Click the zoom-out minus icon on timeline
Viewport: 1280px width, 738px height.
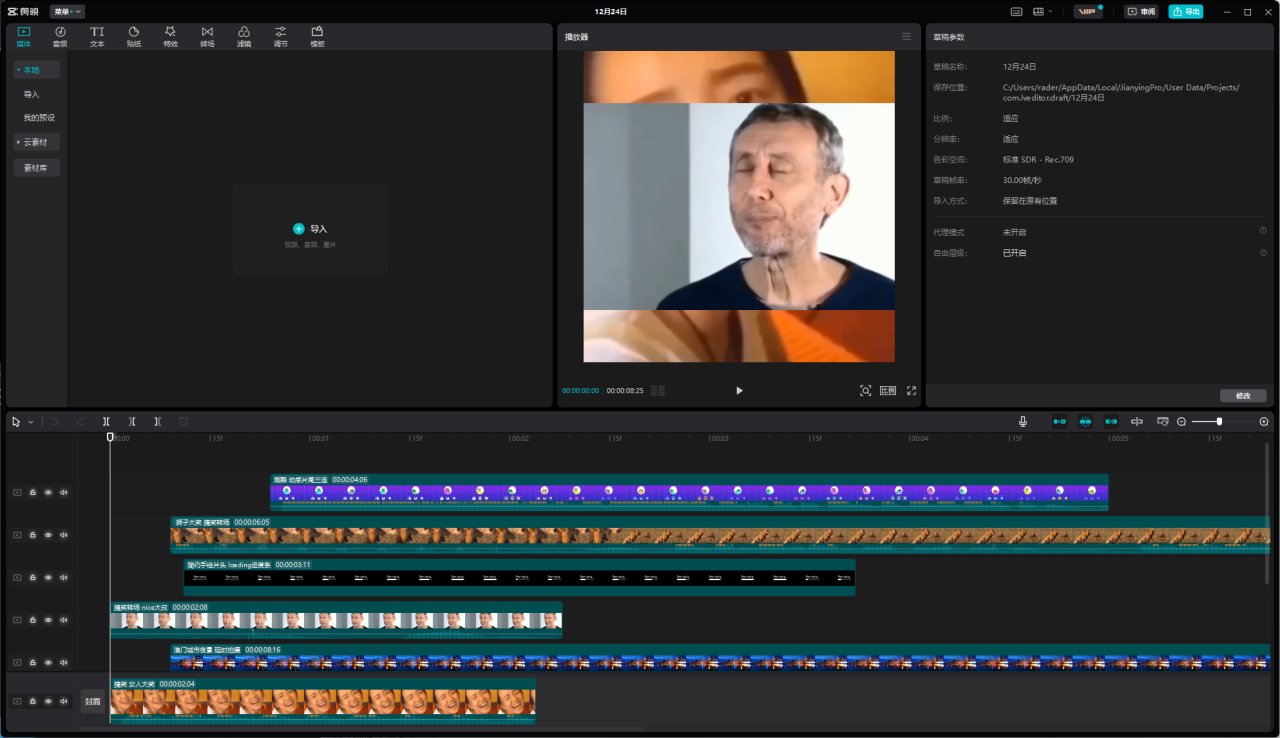pyautogui.click(x=1181, y=422)
